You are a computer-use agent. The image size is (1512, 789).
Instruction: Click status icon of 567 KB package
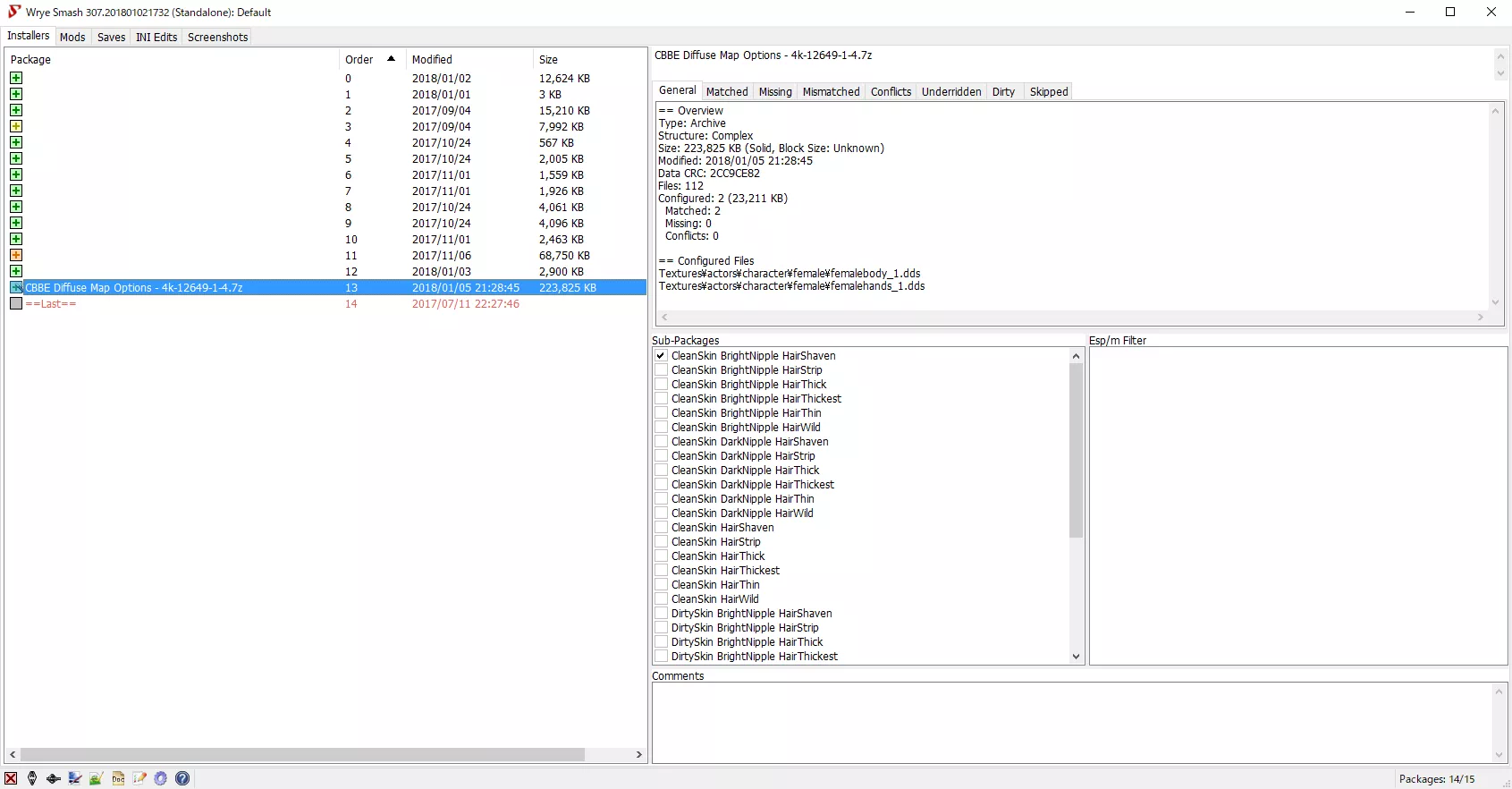16,142
